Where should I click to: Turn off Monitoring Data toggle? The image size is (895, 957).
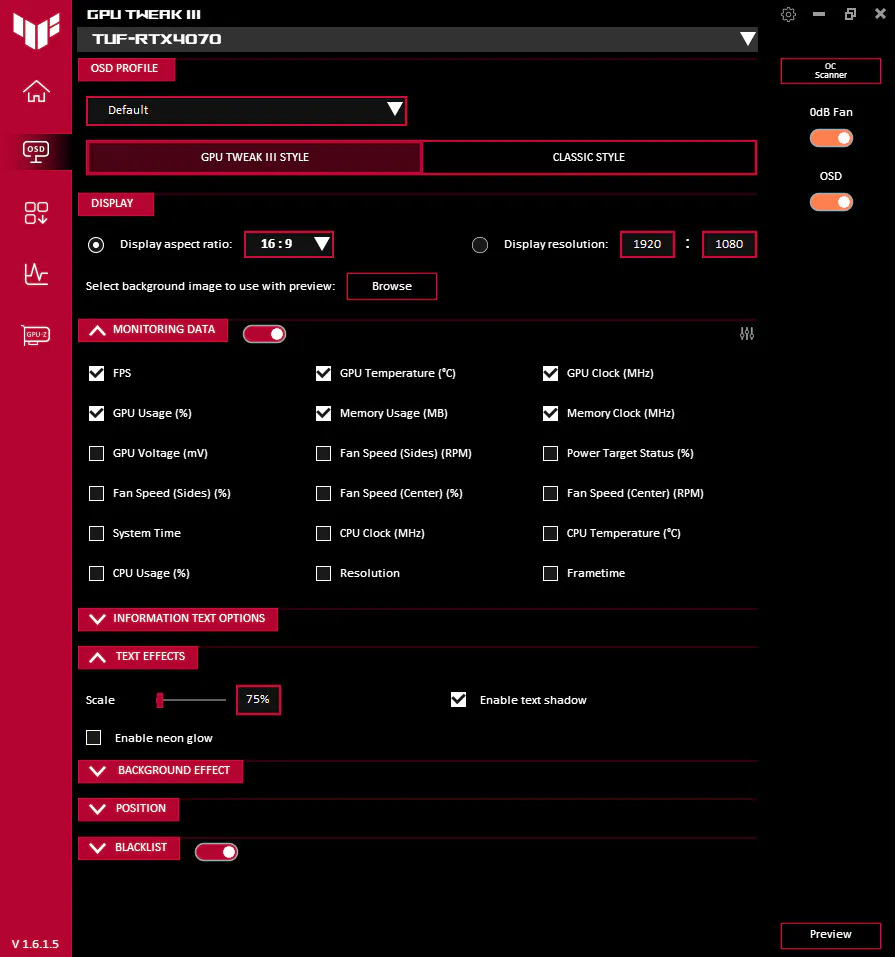tap(264, 334)
